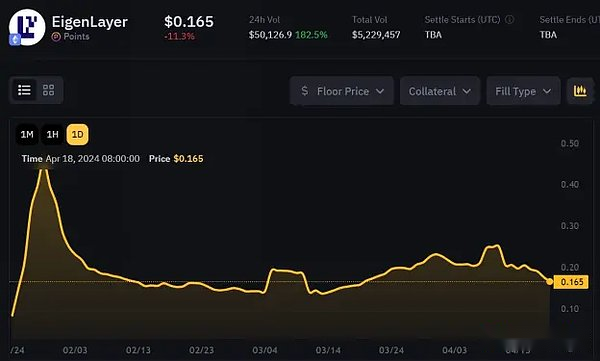Viewport: 600px width, 361px height.
Task: Click the 0.20 price axis label
Action: pyautogui.click(x=570, y=267)
